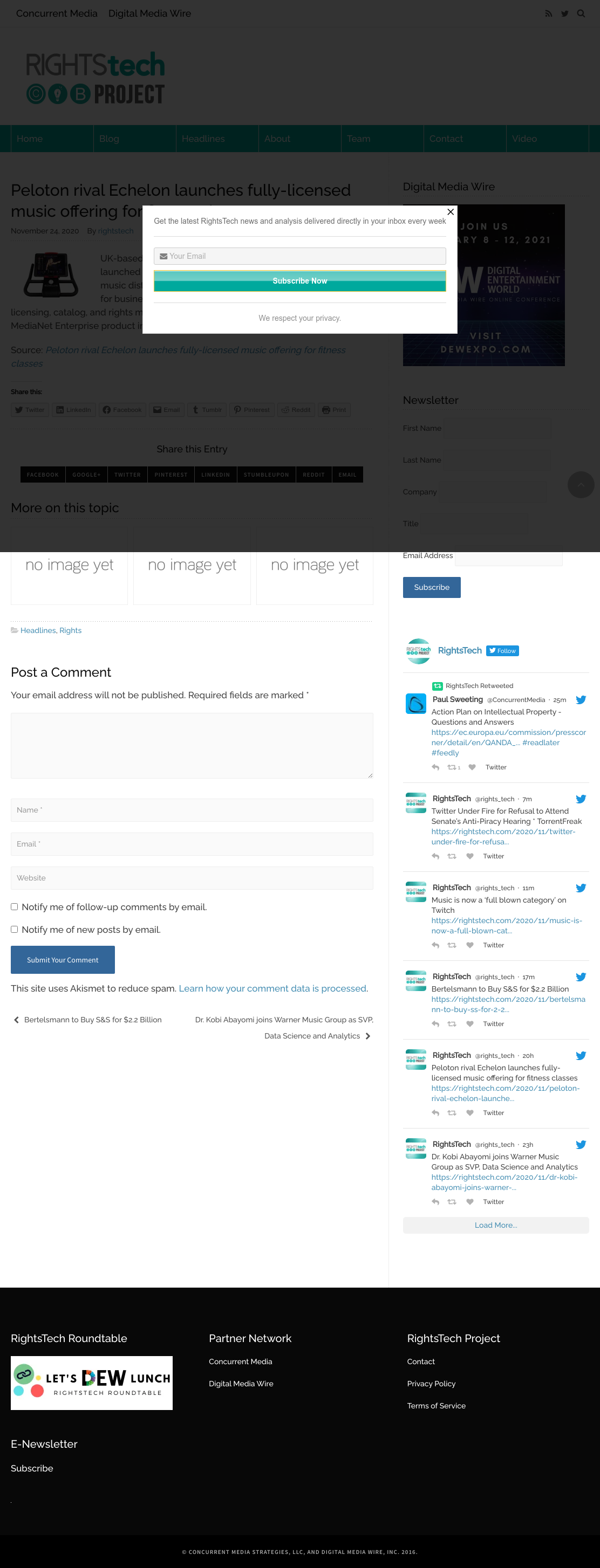The image size is (600, 1568).
Task: Open the rightstech.com twitter-under-fire tweet link
Action: [x=503, y=837]
